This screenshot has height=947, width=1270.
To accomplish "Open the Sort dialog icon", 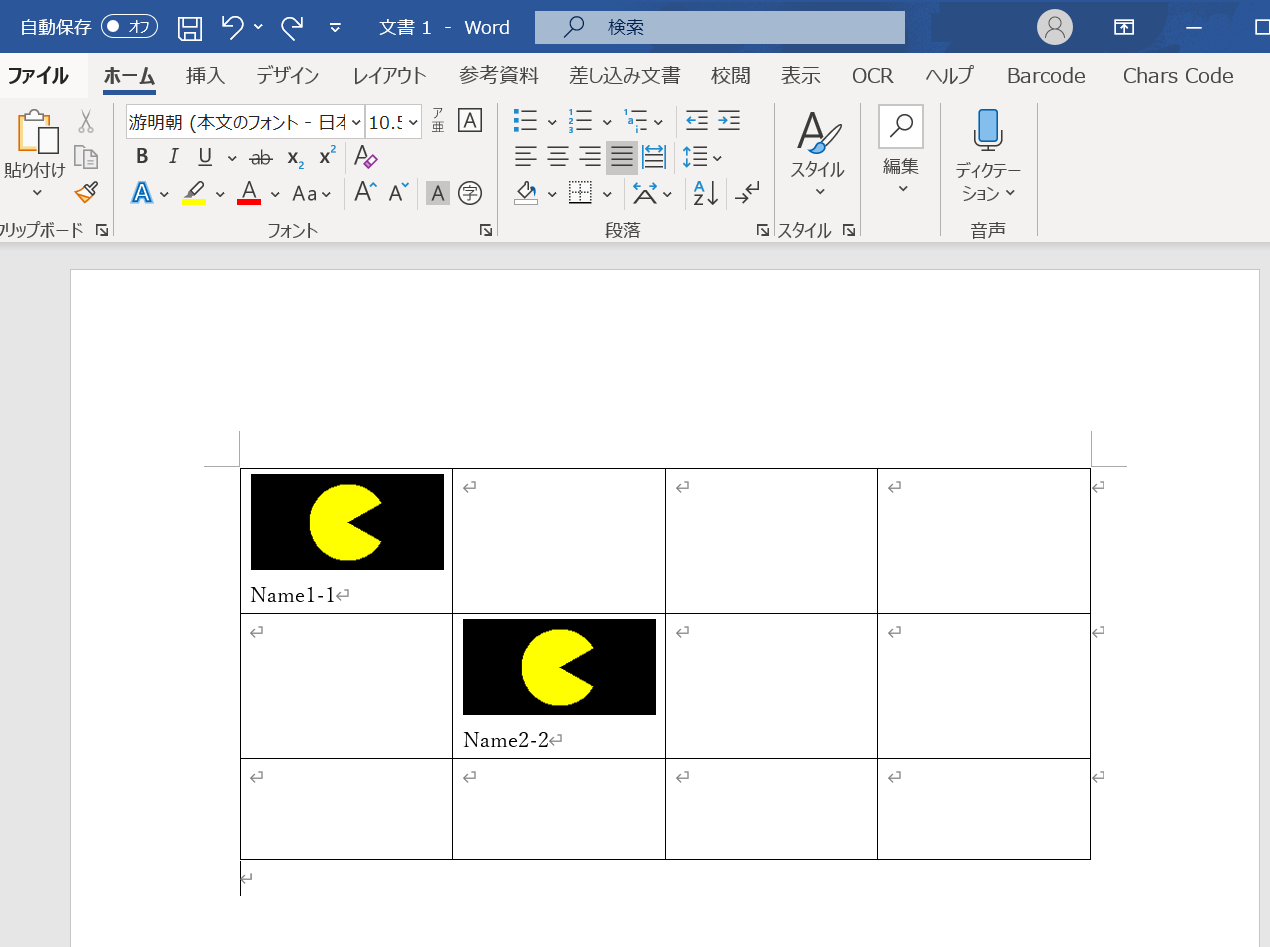I will (x=703, y=193).
